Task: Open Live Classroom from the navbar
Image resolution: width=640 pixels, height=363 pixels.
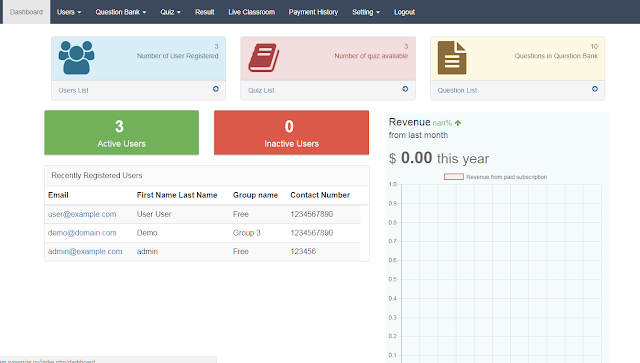Action: coord(251,12)
